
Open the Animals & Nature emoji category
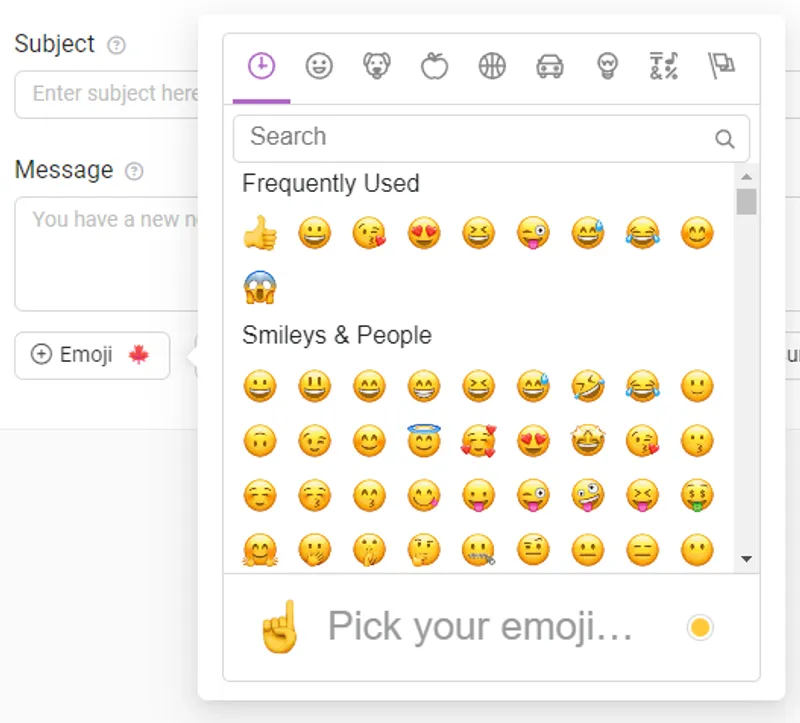[x=376, y=67]
